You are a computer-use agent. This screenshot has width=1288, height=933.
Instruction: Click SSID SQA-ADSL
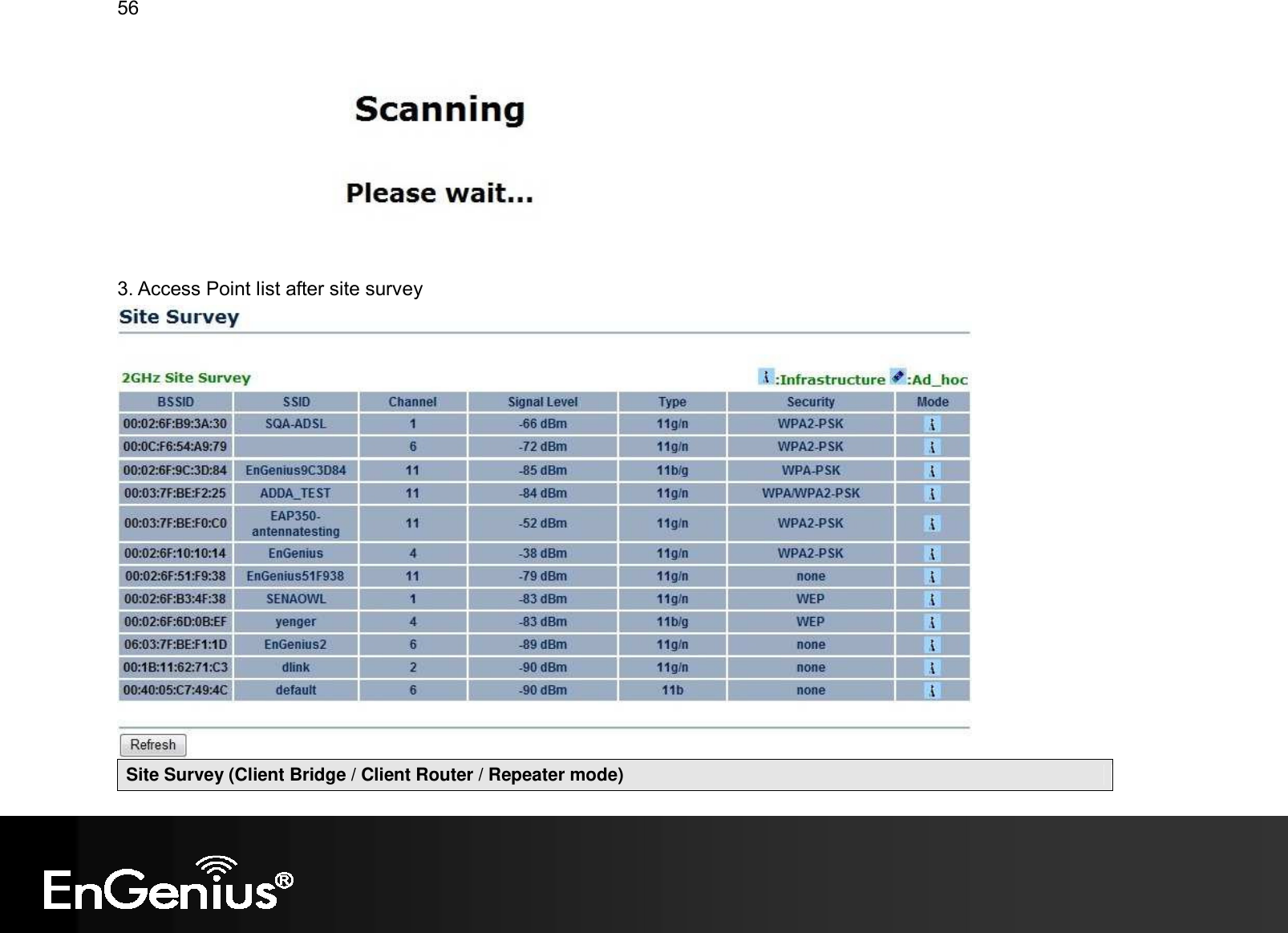click(296, 424)
